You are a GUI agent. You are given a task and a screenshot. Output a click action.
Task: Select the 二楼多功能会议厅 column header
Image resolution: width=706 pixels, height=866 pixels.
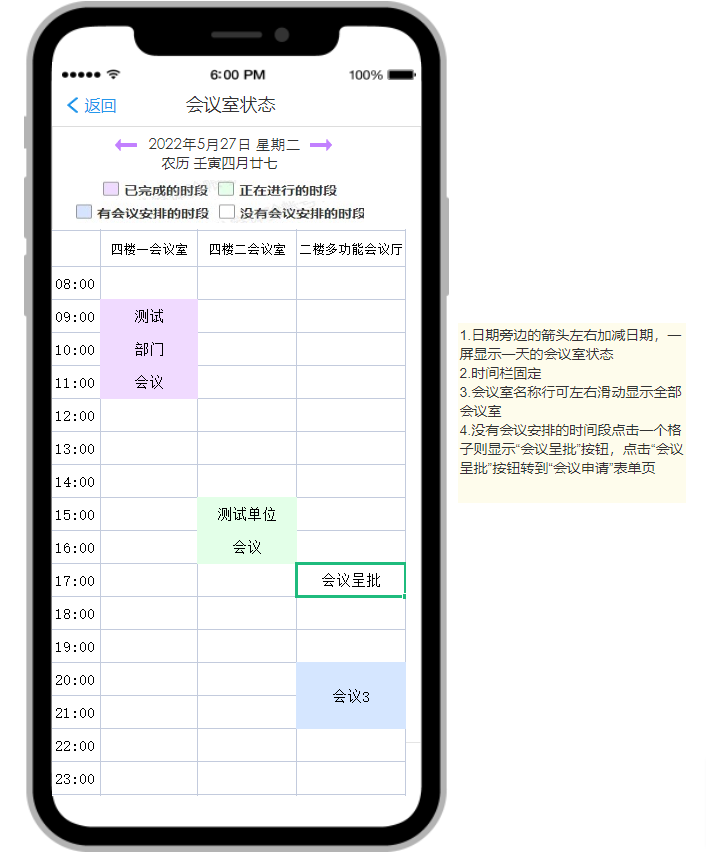click(x=351, y=249)
